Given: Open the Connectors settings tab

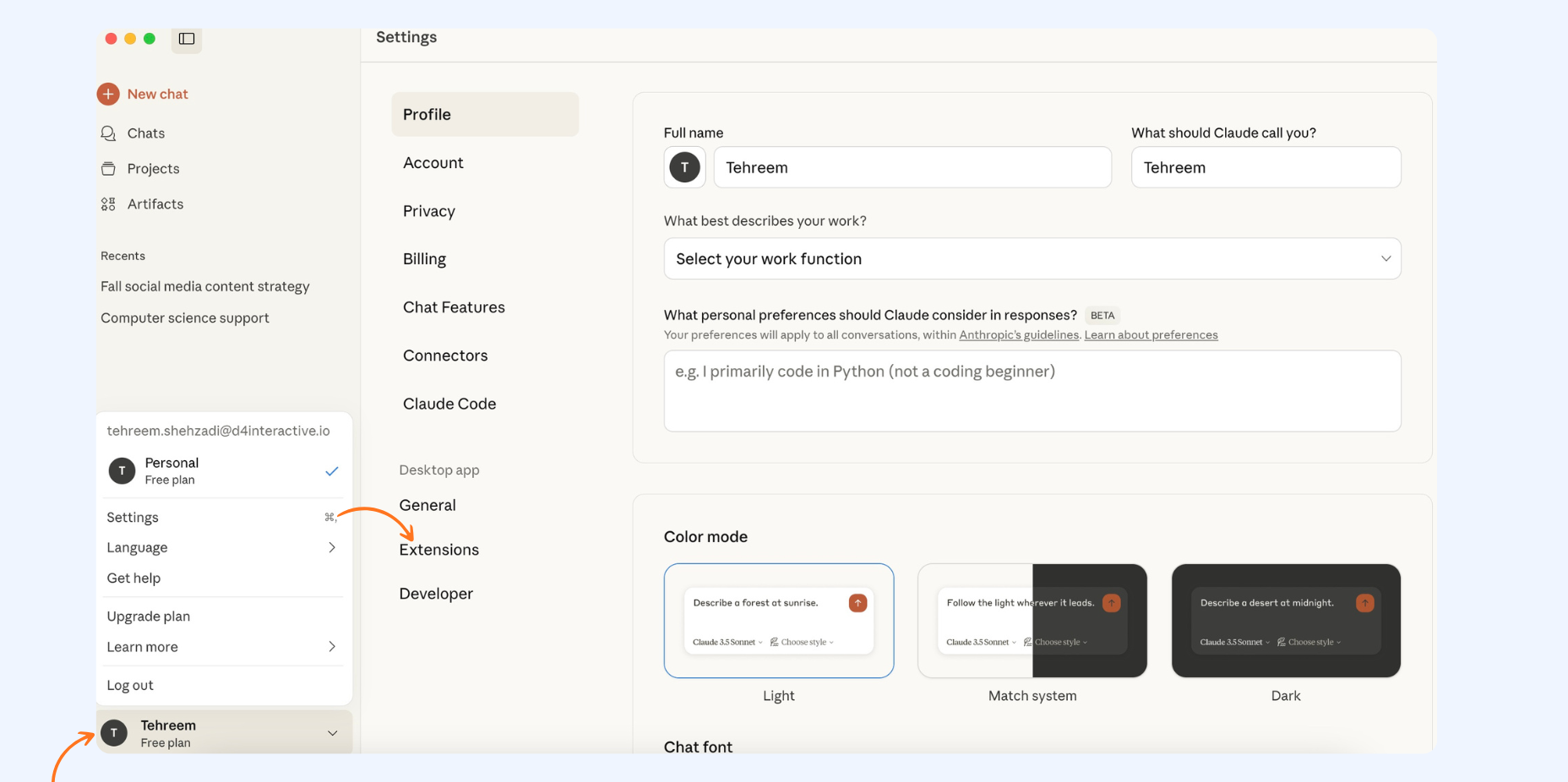Looking at the screenshot, I should [x=446, y=356].
